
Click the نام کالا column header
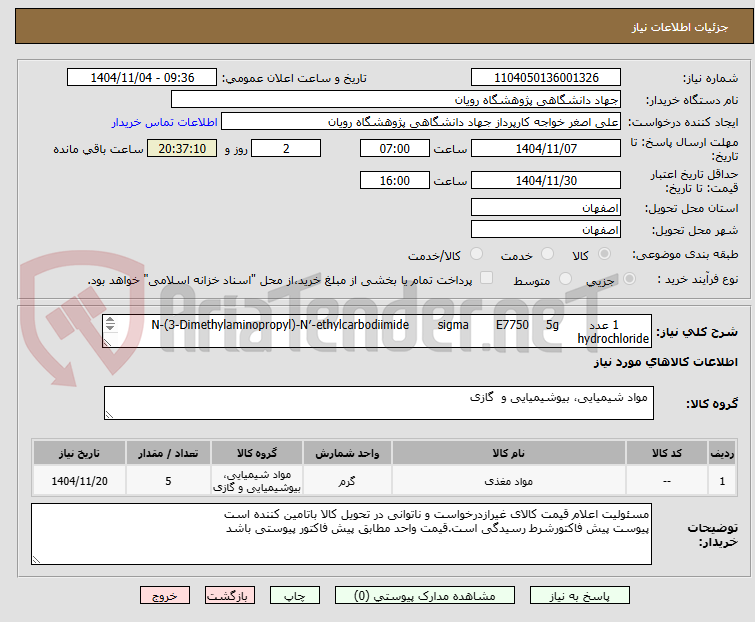pyautogui.click(x=508, y=453)
